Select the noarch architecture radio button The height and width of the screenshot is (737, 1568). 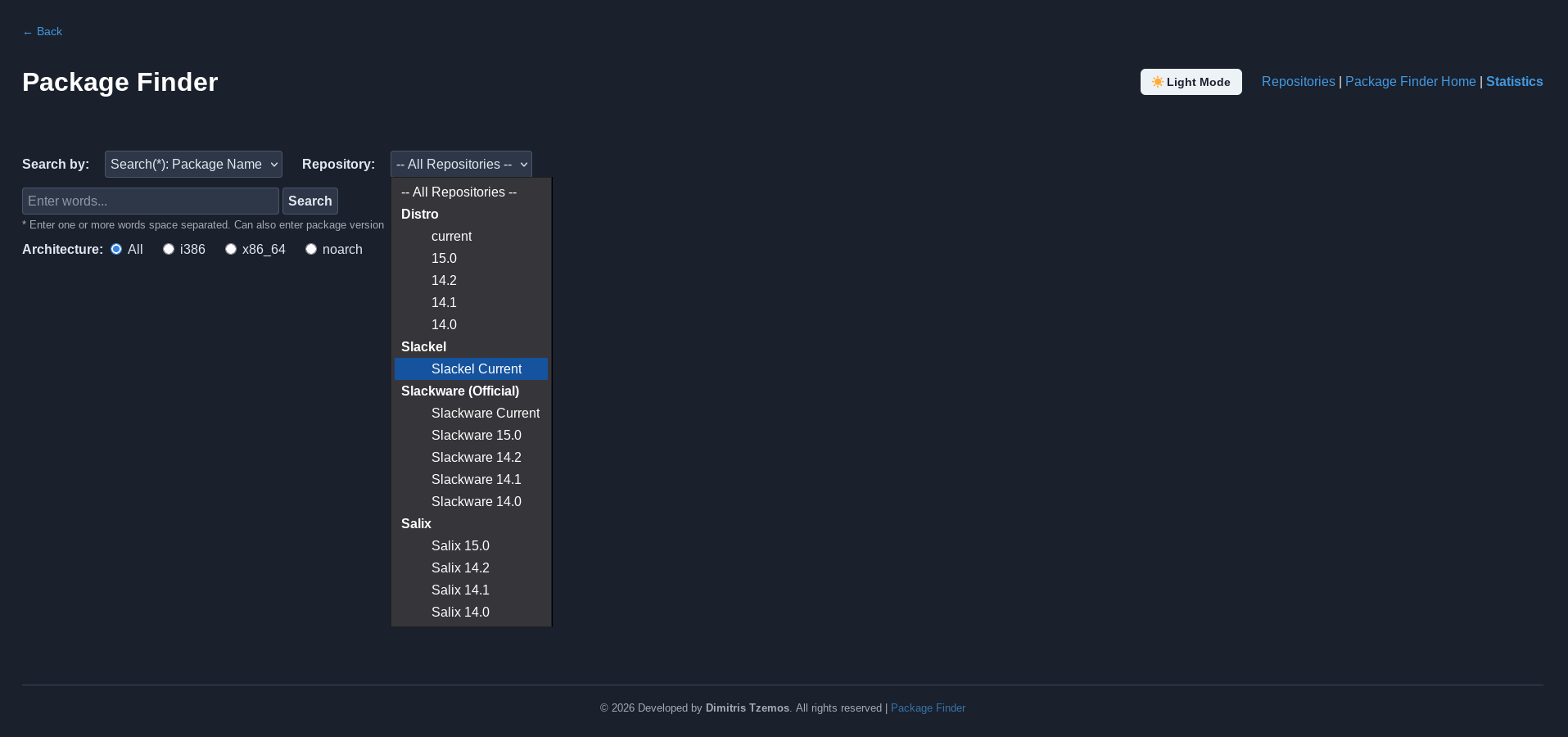click(x=311, y=249)
